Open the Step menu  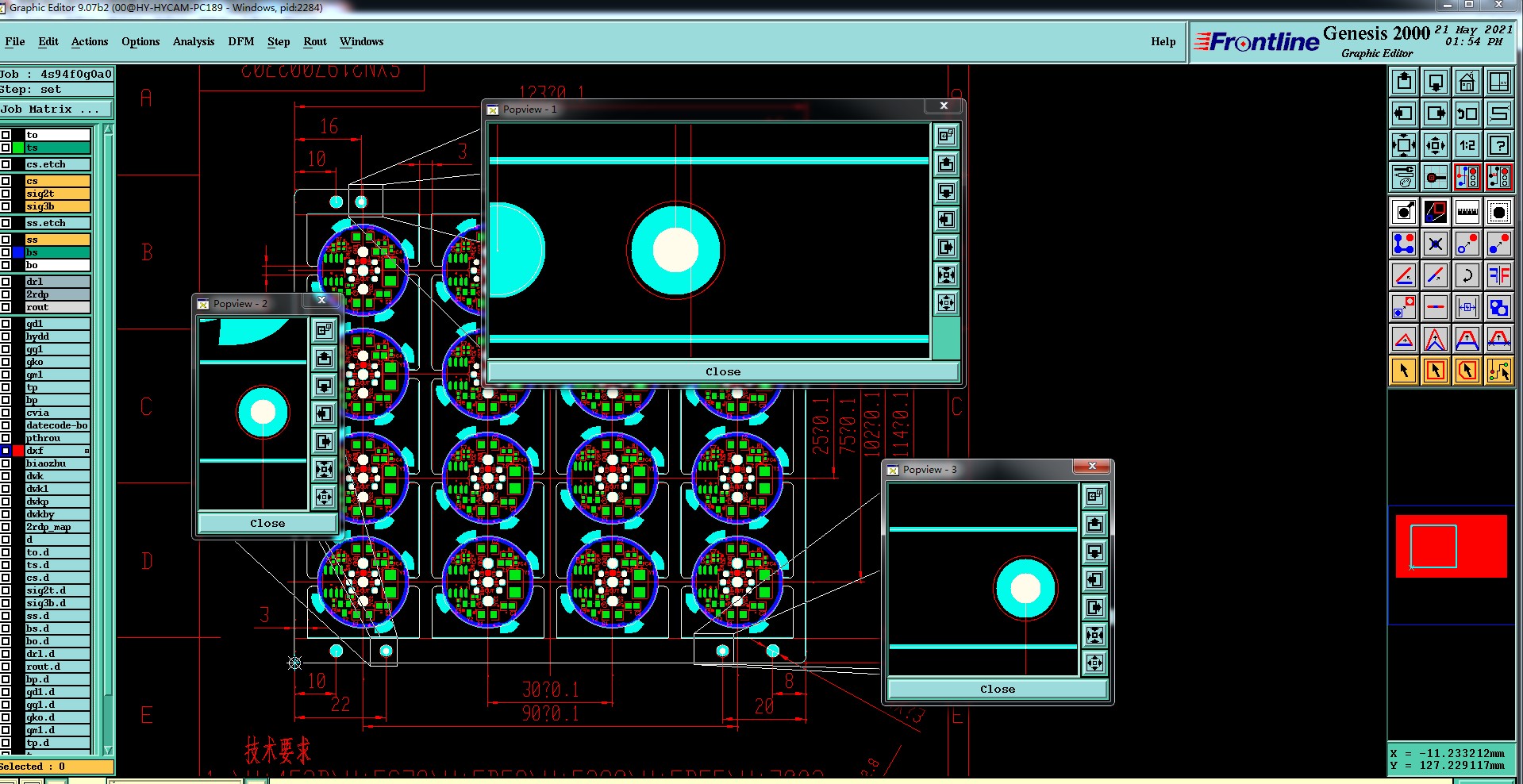279,41
